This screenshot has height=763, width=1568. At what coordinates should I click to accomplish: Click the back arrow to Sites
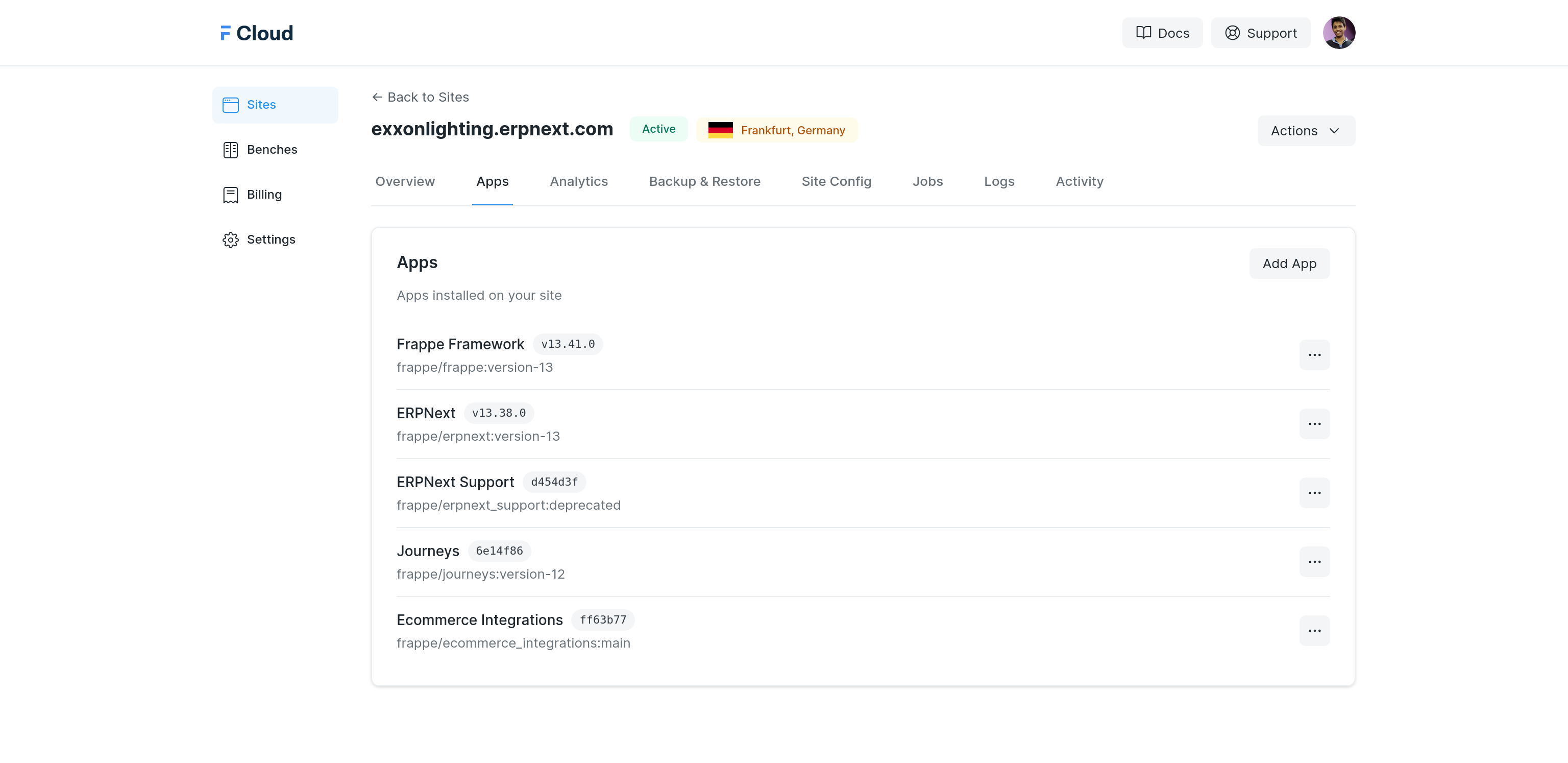click(x=377, y=98)
